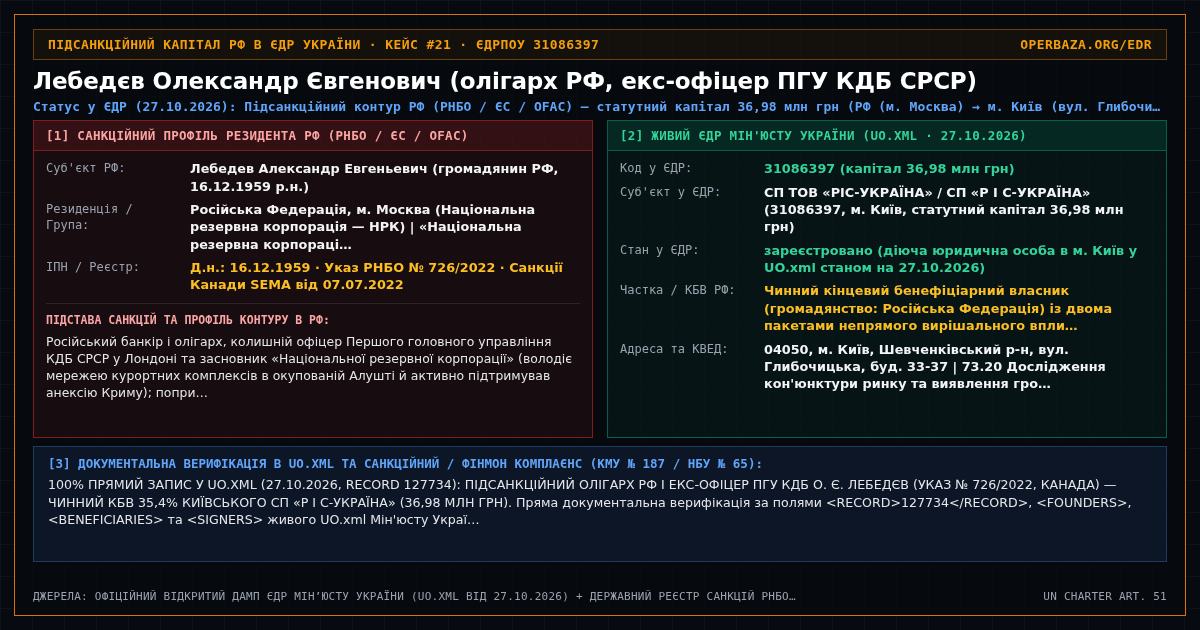The width and height of the screenshot is (1200, 630).
Task: Click the 'Код у ЄДР:' label
Action: click(656, 168)
